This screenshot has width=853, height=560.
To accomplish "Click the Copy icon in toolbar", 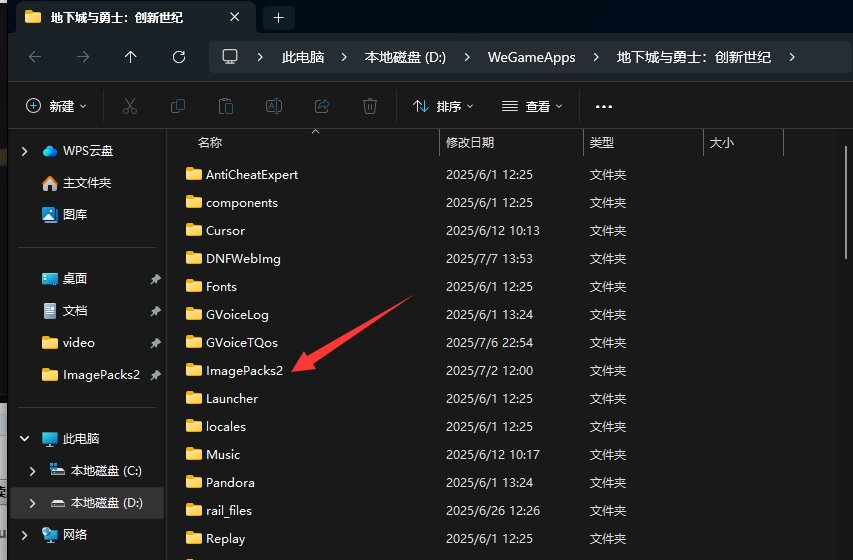I will pos(178,106).
